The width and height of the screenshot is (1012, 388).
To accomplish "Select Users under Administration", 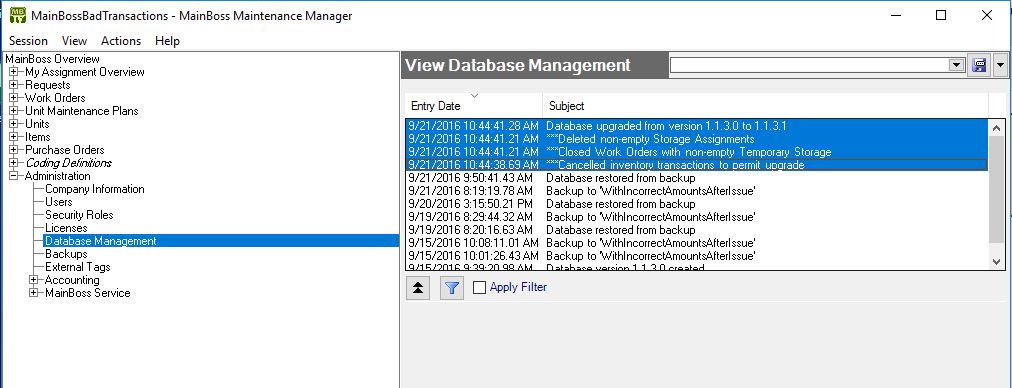I will point(59,201).
